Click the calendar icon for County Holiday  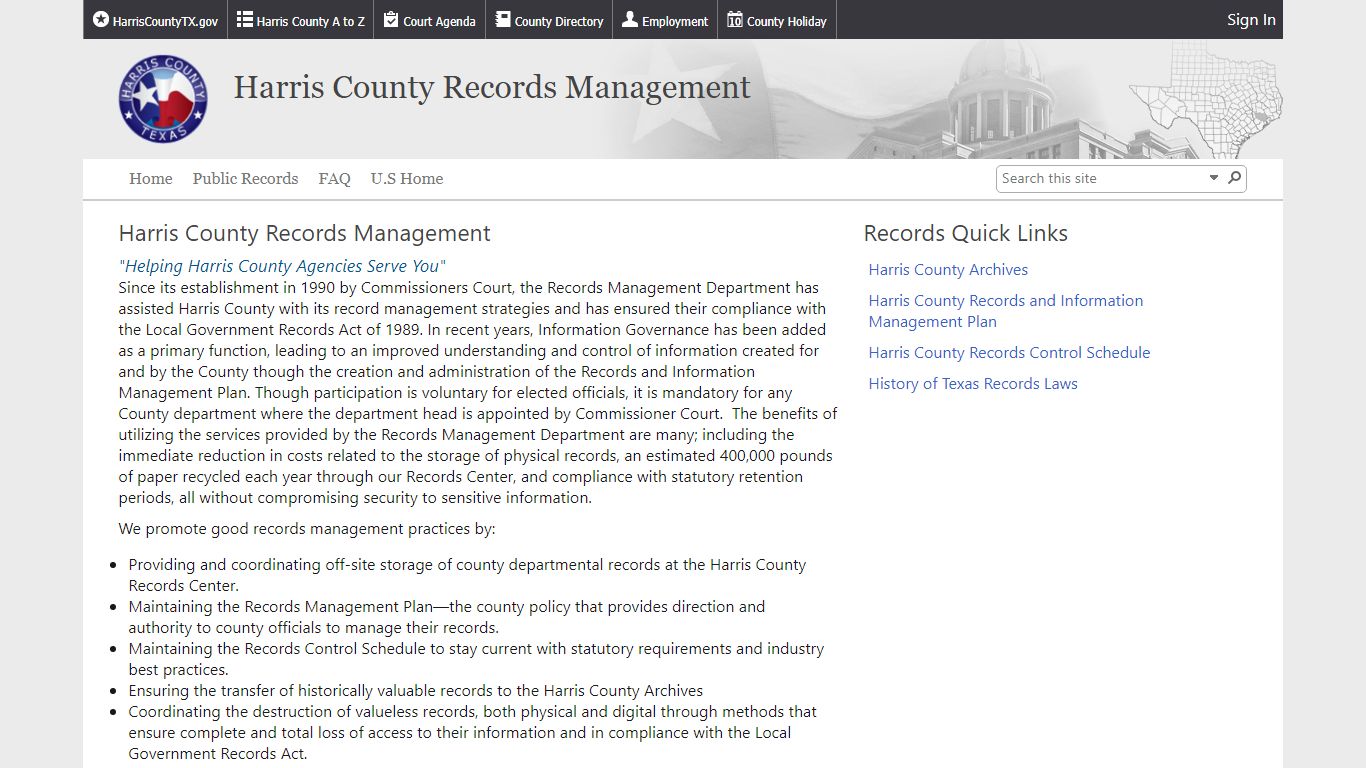pos(735,19)
